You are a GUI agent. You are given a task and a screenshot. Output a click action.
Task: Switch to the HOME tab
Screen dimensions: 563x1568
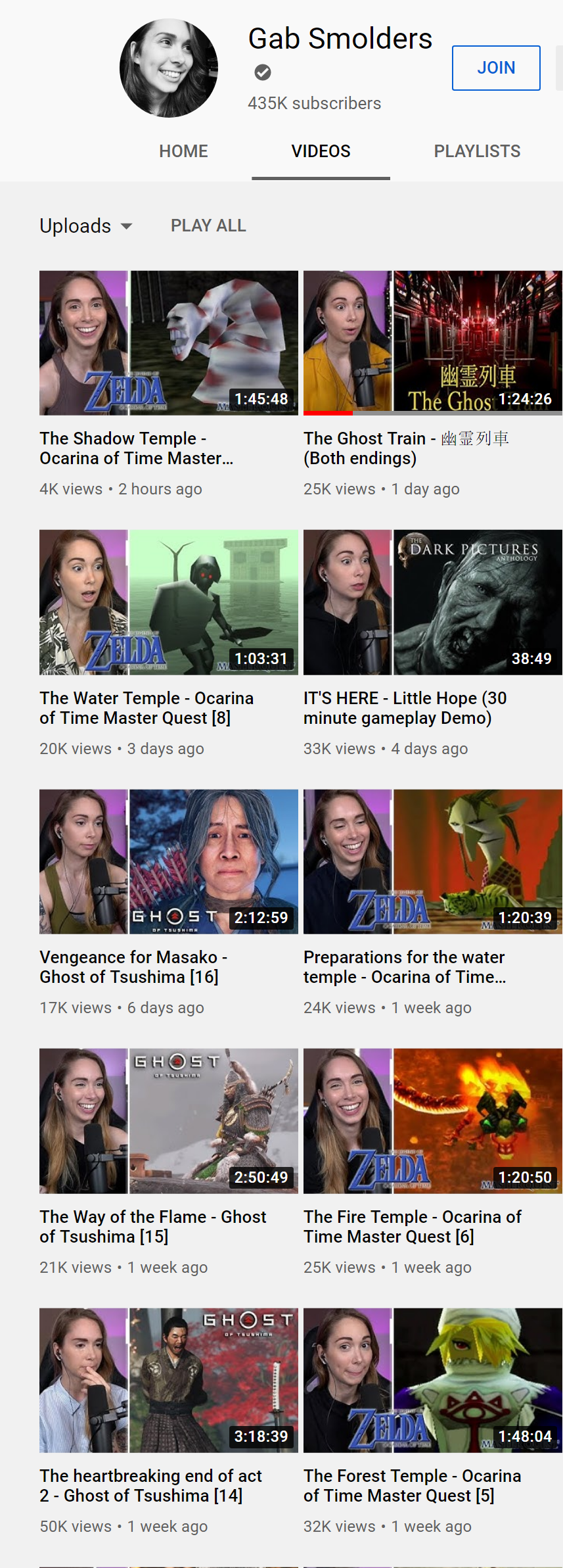pyautogui.click(x=183, y=151)
